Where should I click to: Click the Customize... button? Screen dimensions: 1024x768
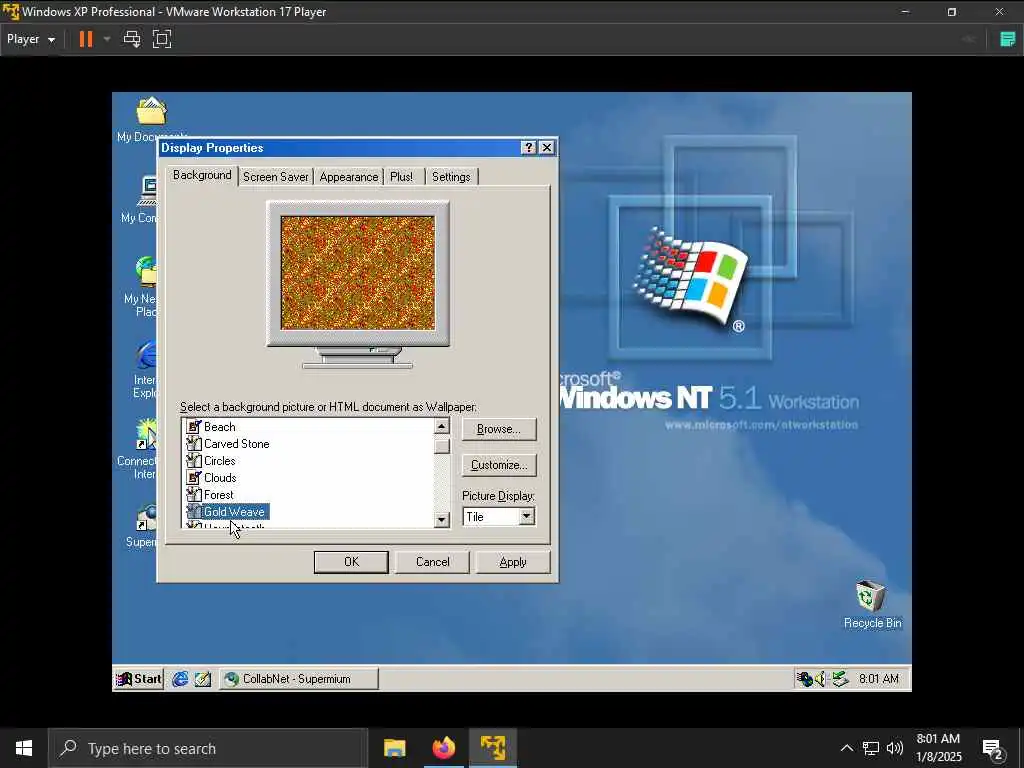point(499,465)
